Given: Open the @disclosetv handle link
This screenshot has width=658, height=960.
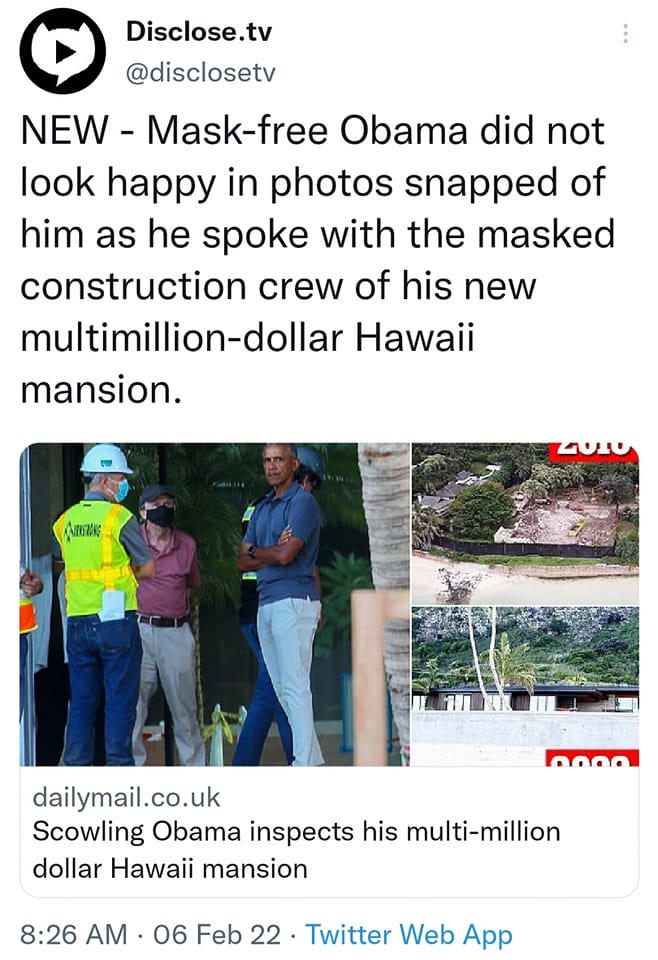Looking at the screenshot, I should [201, 73].
